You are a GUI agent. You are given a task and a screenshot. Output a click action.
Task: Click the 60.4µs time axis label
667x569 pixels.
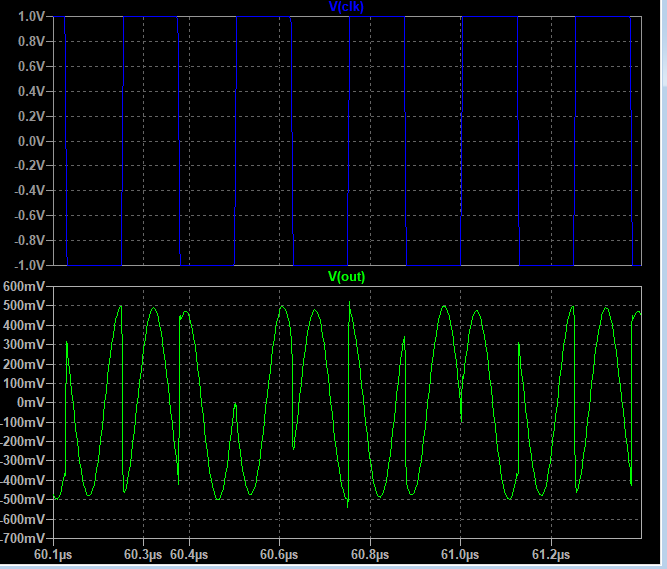click(x=189, y=554)
